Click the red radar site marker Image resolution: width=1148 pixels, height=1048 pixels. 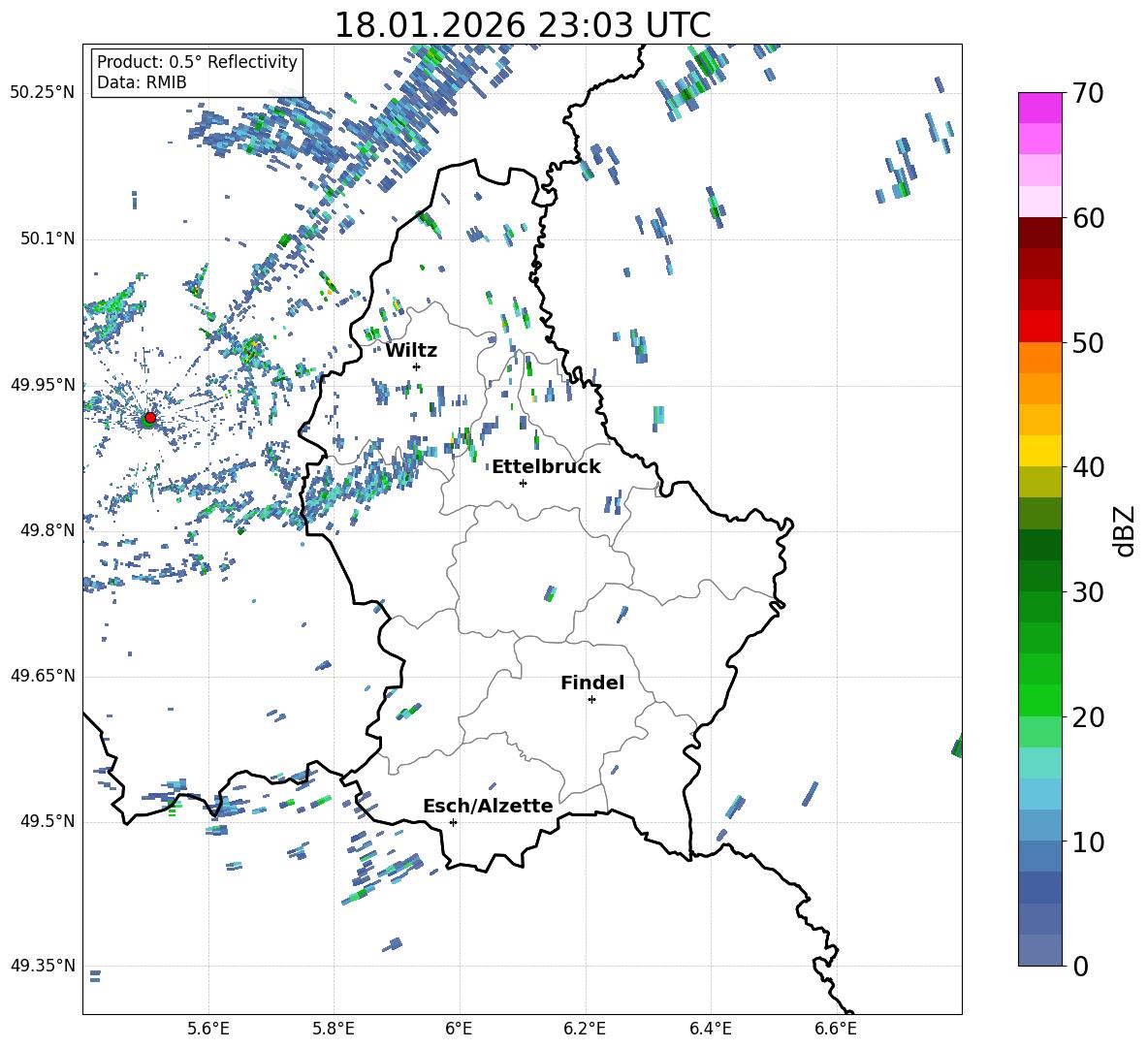(x=149, y=418)
